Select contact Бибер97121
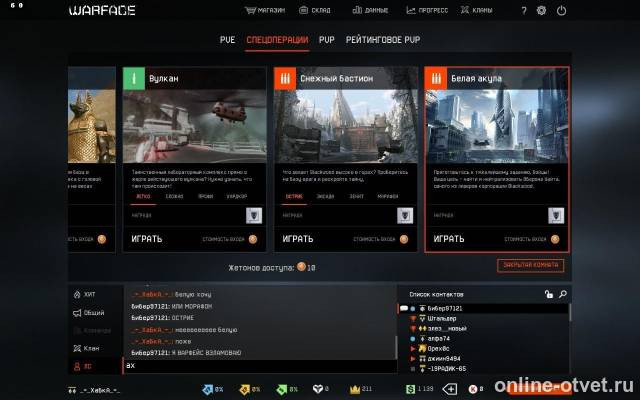This screenshot has height=400, width=640. pos(483,309)
